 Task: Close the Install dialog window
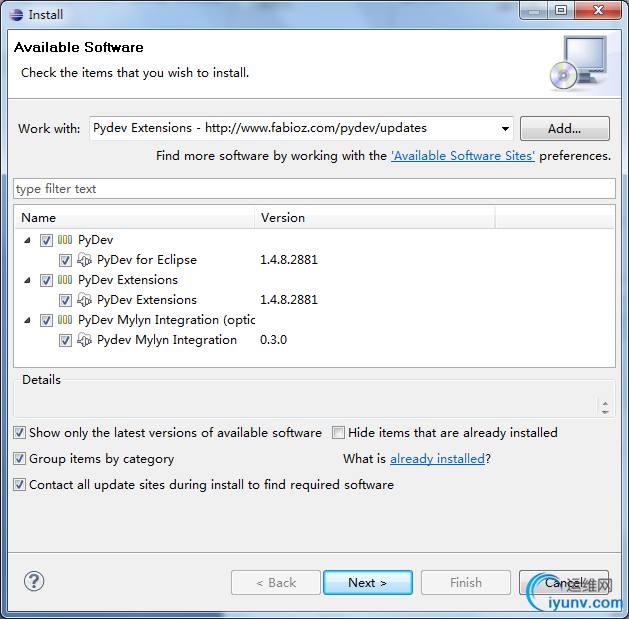pos(598,10)
